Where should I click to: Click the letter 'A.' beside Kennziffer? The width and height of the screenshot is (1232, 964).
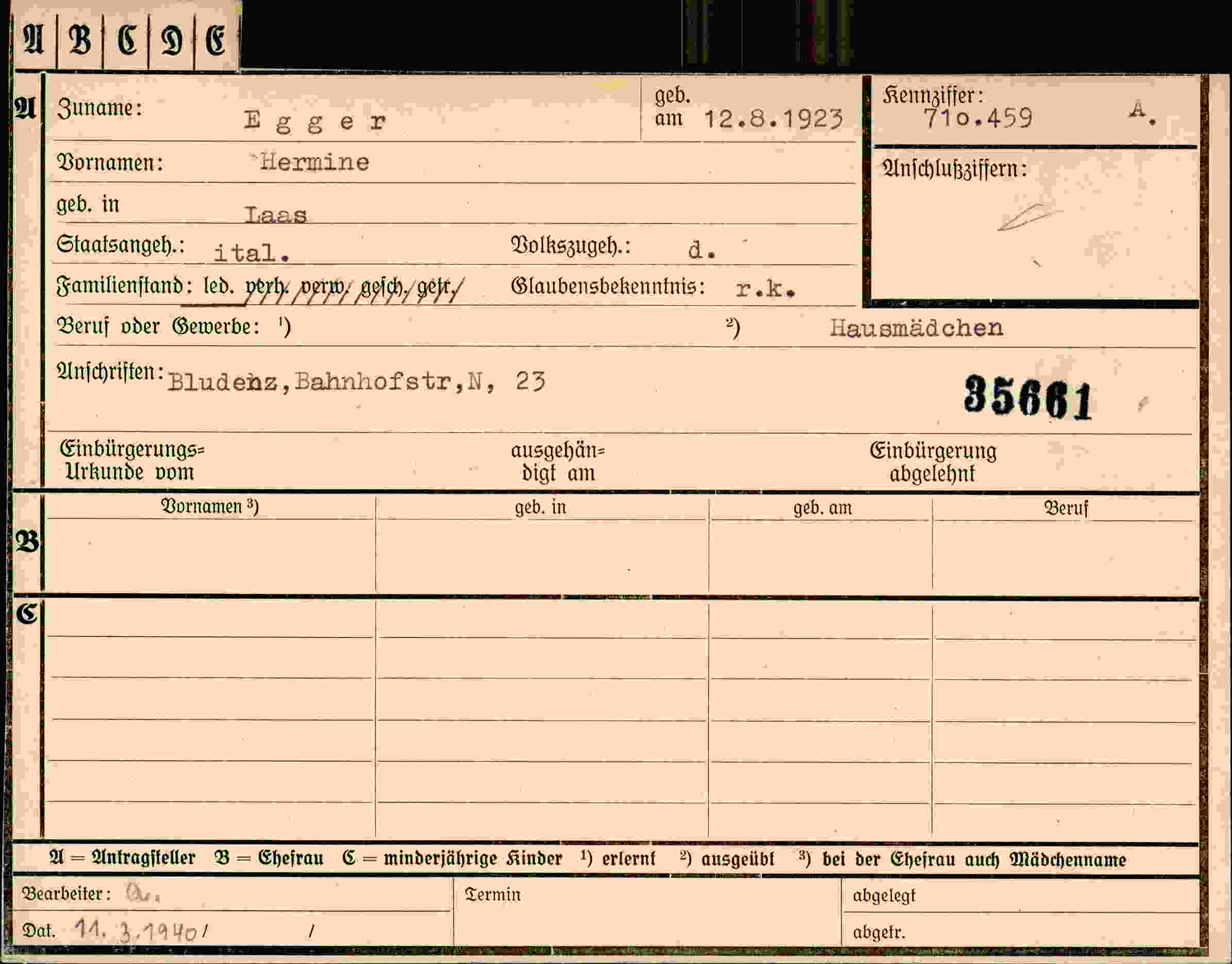click(x=1143, y=112)
